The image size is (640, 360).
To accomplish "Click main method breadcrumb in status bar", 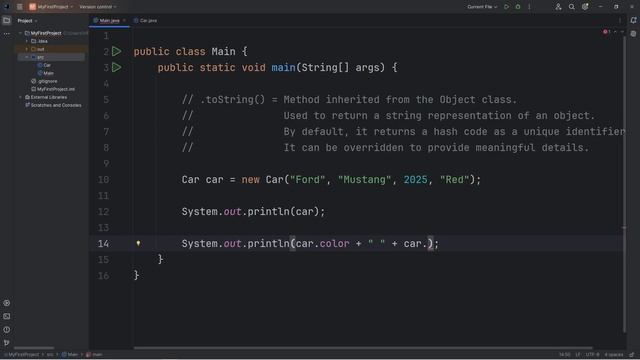I will coord(94,355).
